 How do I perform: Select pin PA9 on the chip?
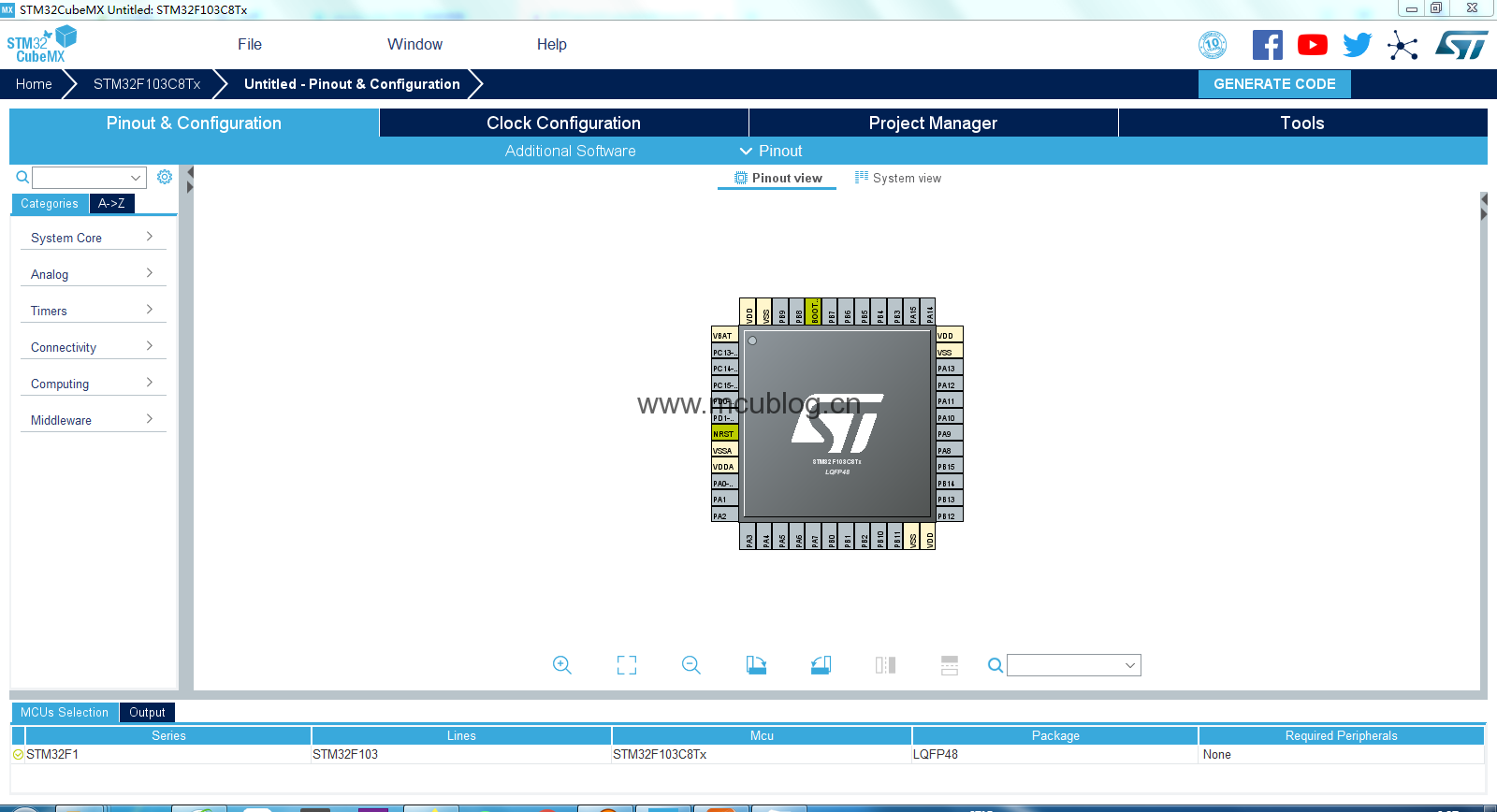pyautogui.click(x=950, y=434)
